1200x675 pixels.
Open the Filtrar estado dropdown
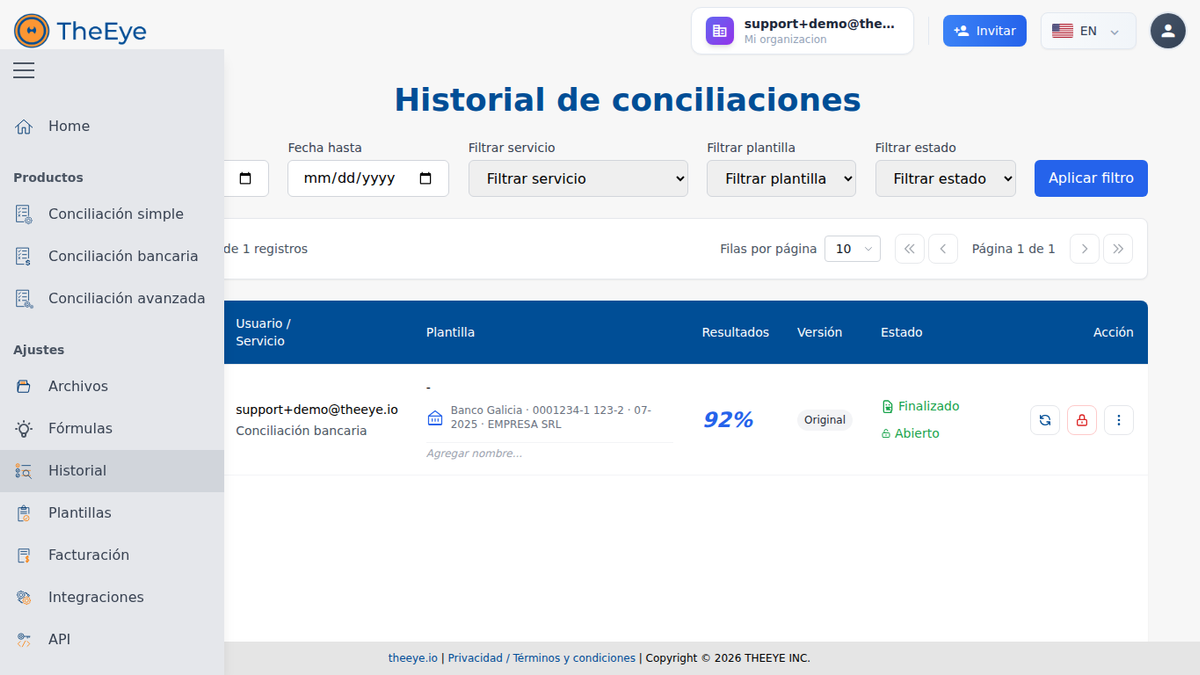pyautogui.click(x=945, y=179)
